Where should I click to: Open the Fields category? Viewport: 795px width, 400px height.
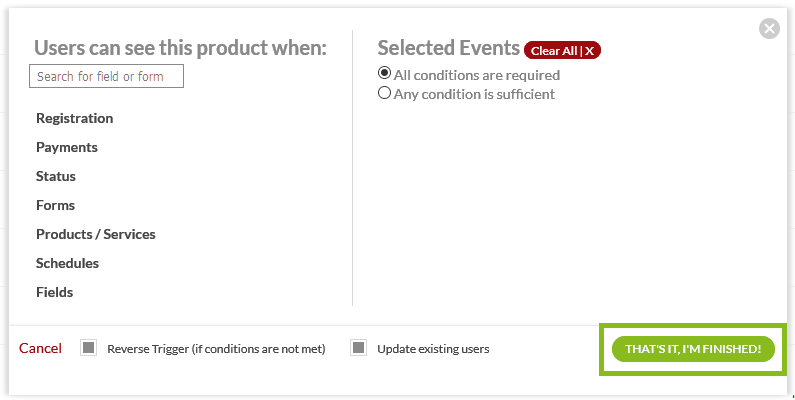point(54,292)
